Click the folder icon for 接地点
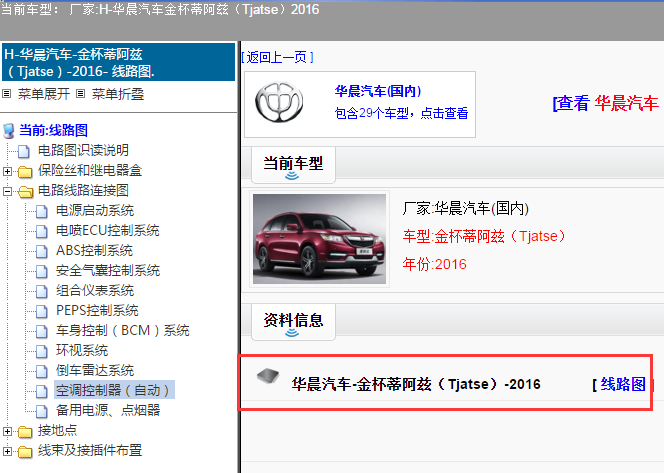Screen dimensions: 664x473 click(25, 432)
